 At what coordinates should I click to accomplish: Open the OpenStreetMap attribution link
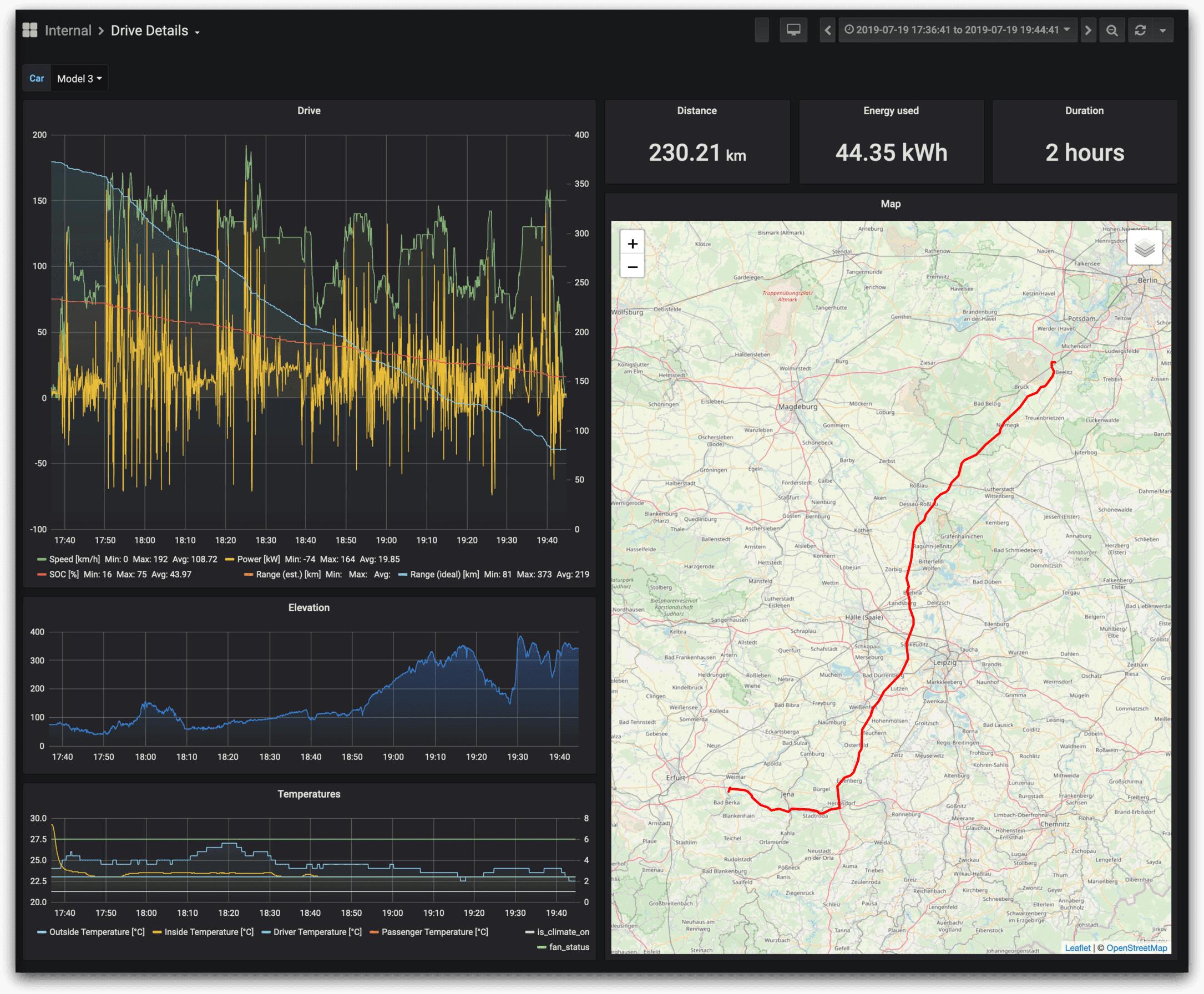click(1136, 948)
